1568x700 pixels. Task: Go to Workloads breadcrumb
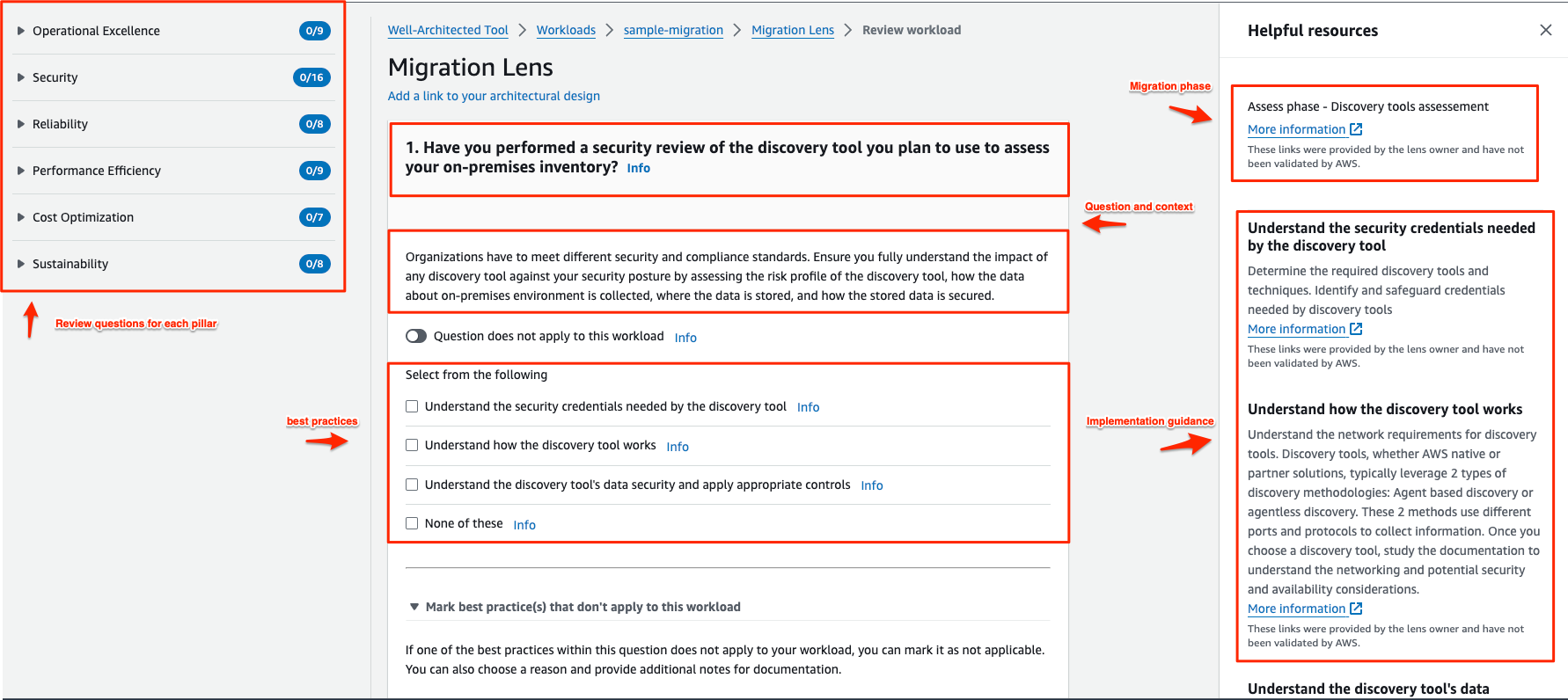pos(566,30)
